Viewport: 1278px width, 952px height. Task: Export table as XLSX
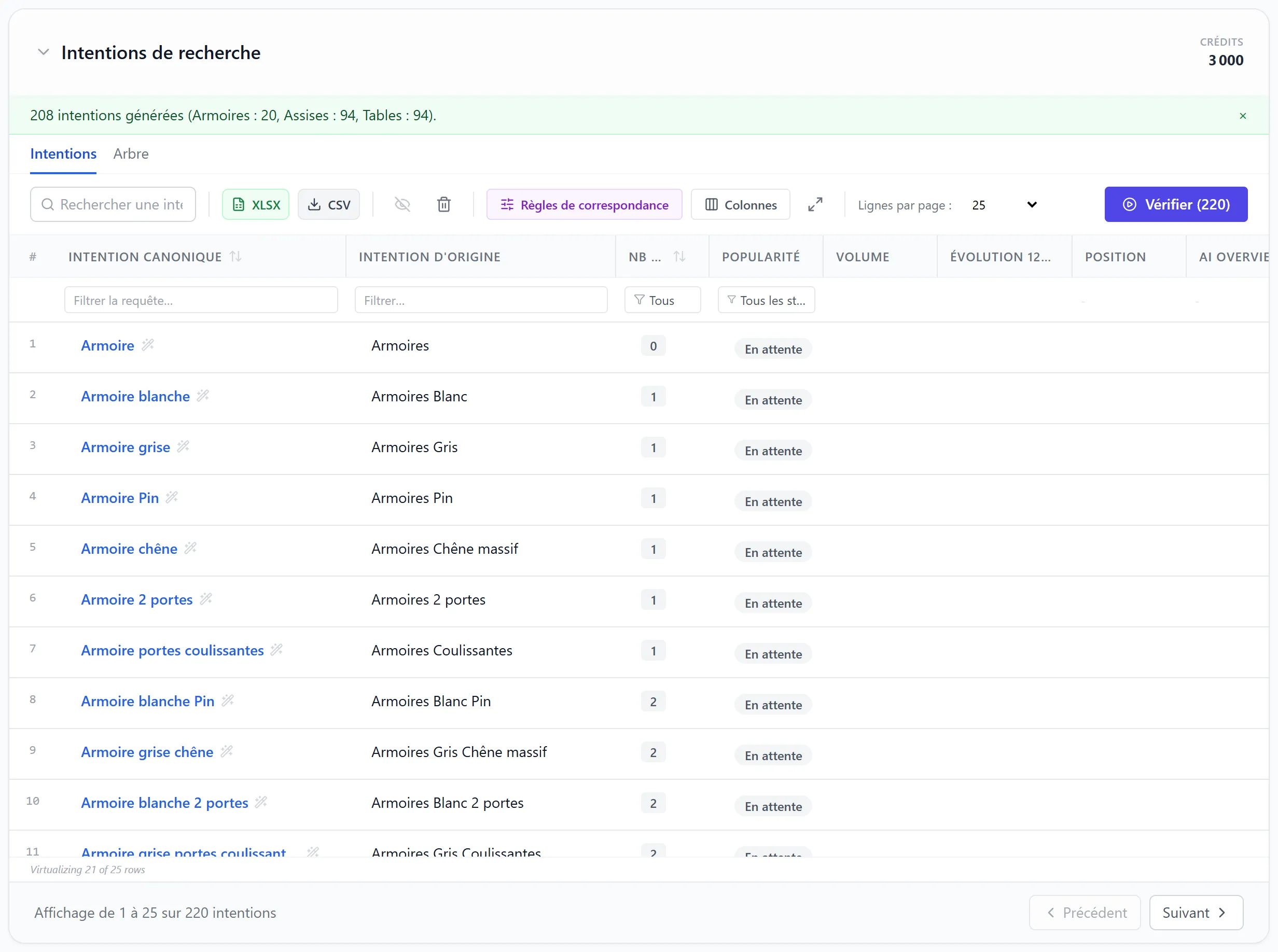256,205
